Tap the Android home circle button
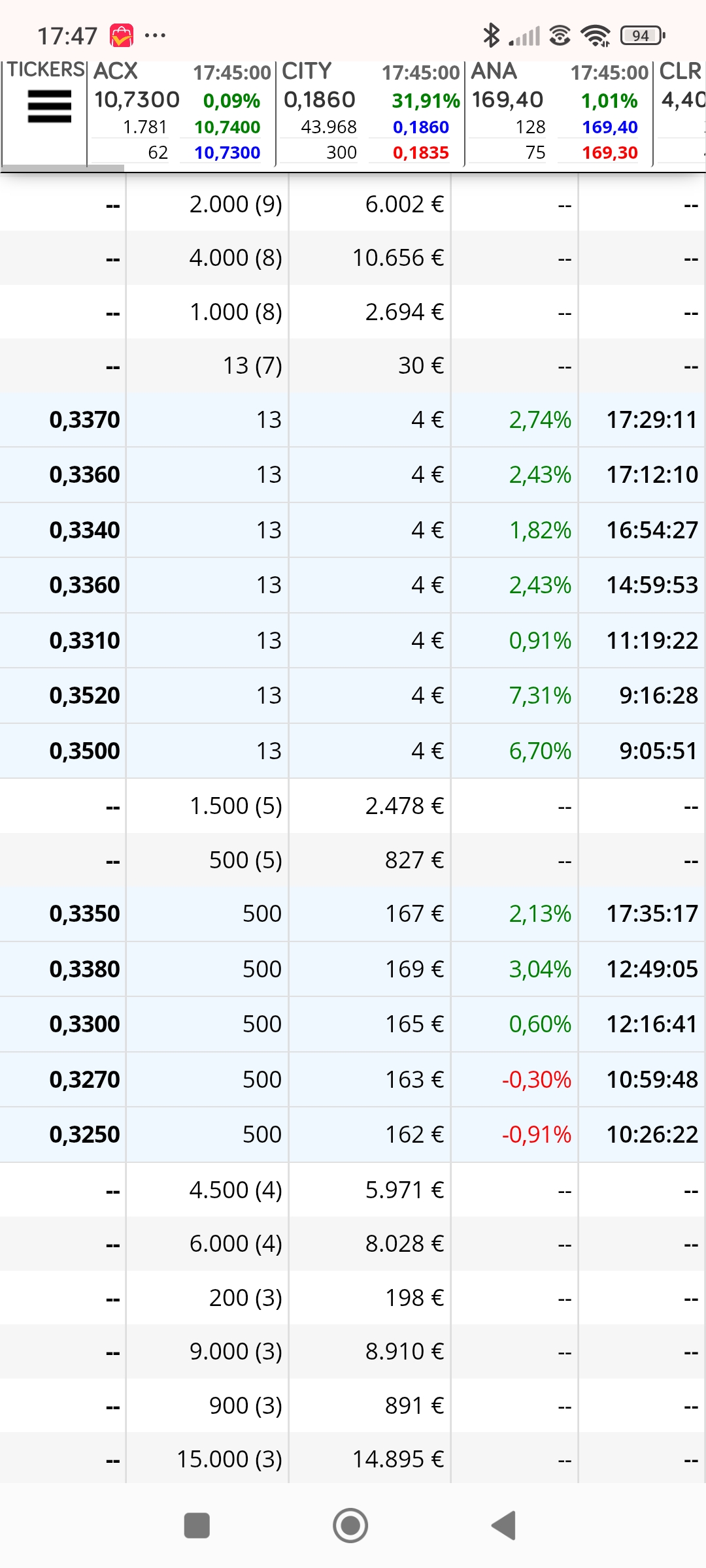Image resolution: width=706 pixels, height=1568 pixels. pos(350,1526)
